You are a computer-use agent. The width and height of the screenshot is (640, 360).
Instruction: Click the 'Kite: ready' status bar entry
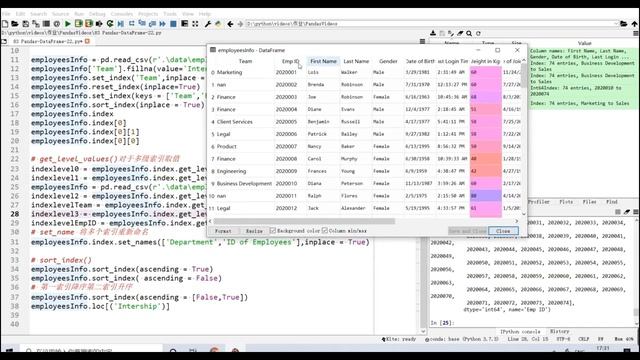[399, 339]
